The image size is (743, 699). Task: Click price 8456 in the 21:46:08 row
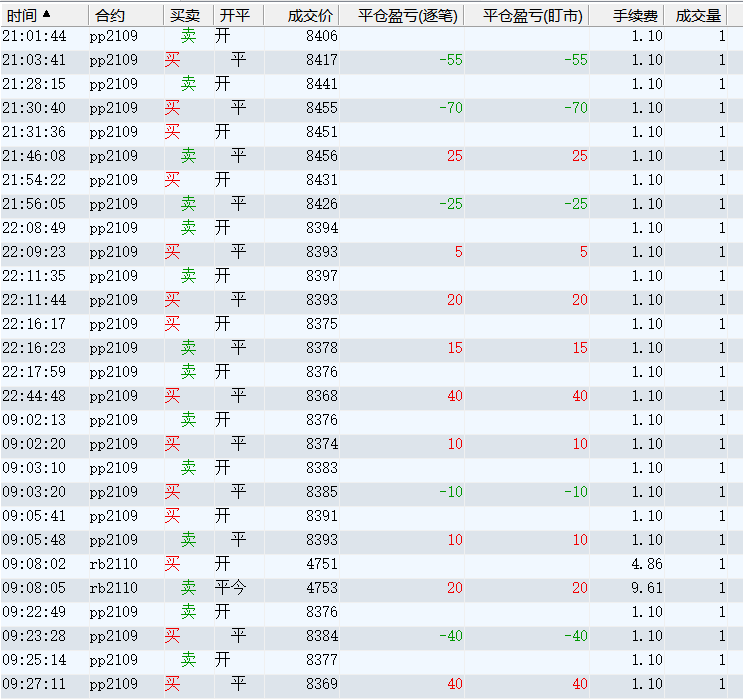point(322,156)
